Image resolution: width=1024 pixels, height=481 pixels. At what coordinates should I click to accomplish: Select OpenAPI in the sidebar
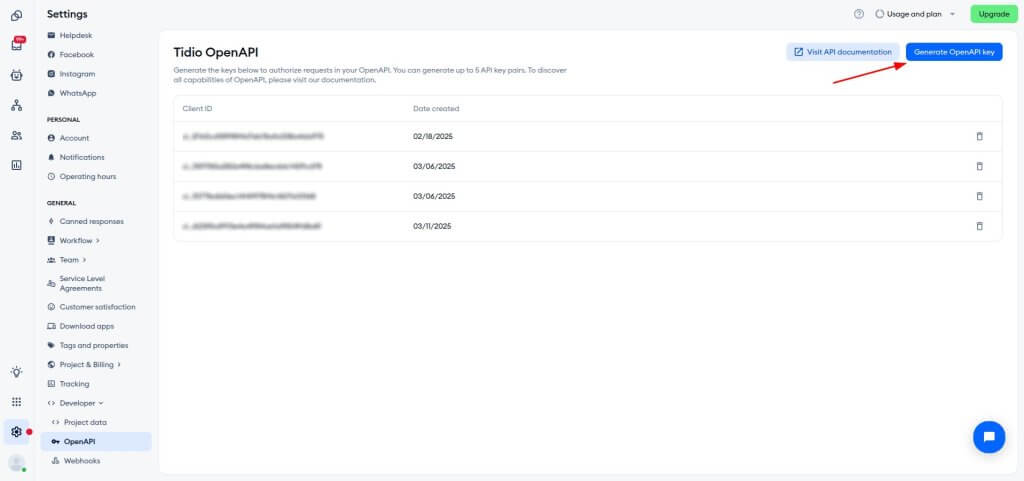96,442
